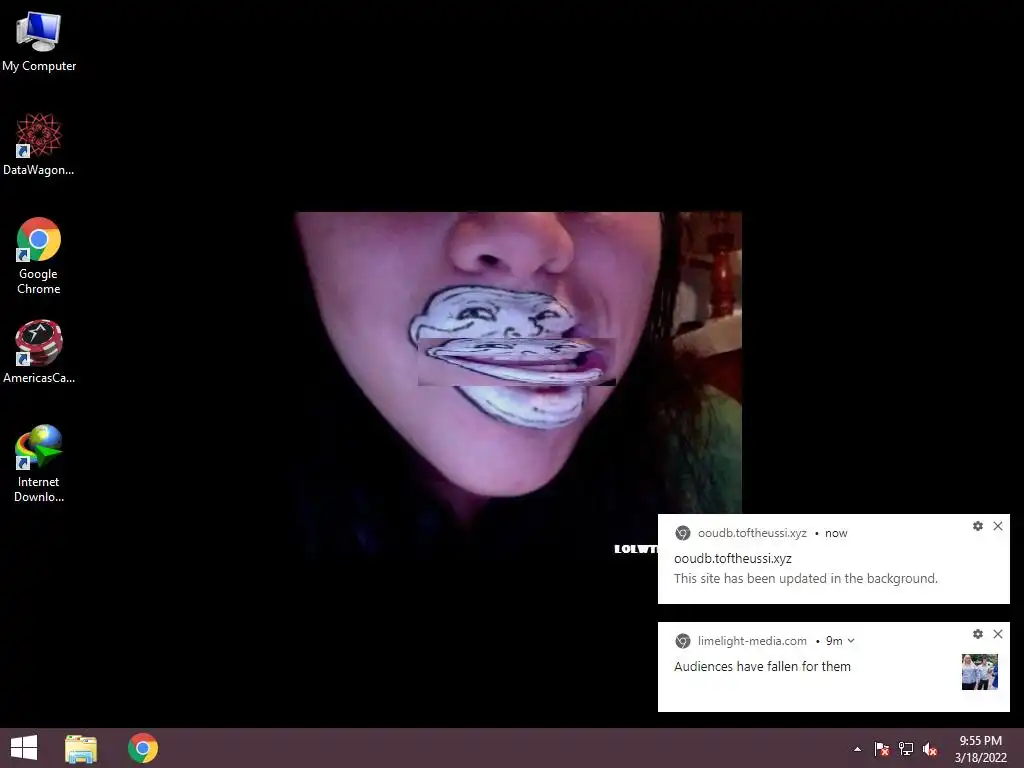The height and width of the screenshot is (768, 1024).
Task: Open the network status tray icon
Action: click(906, 749)
